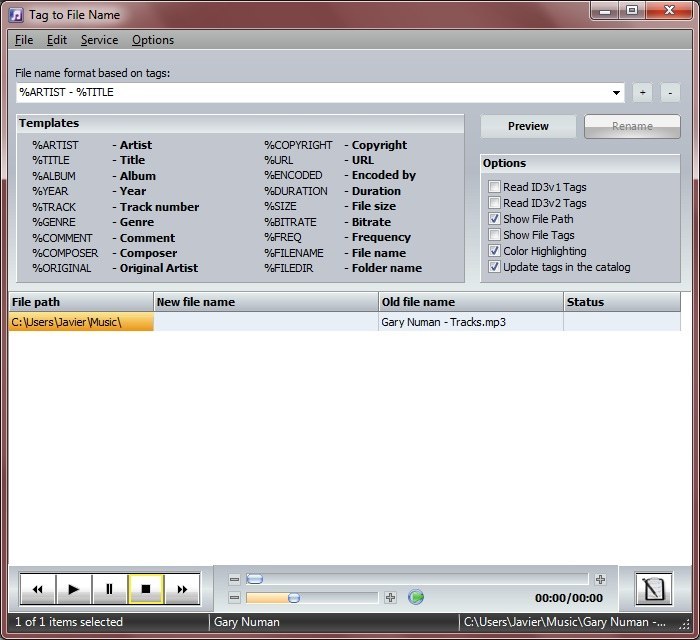Click the Status column header
The width and height of the screenshot is (700, 640).
coord(622,302)
